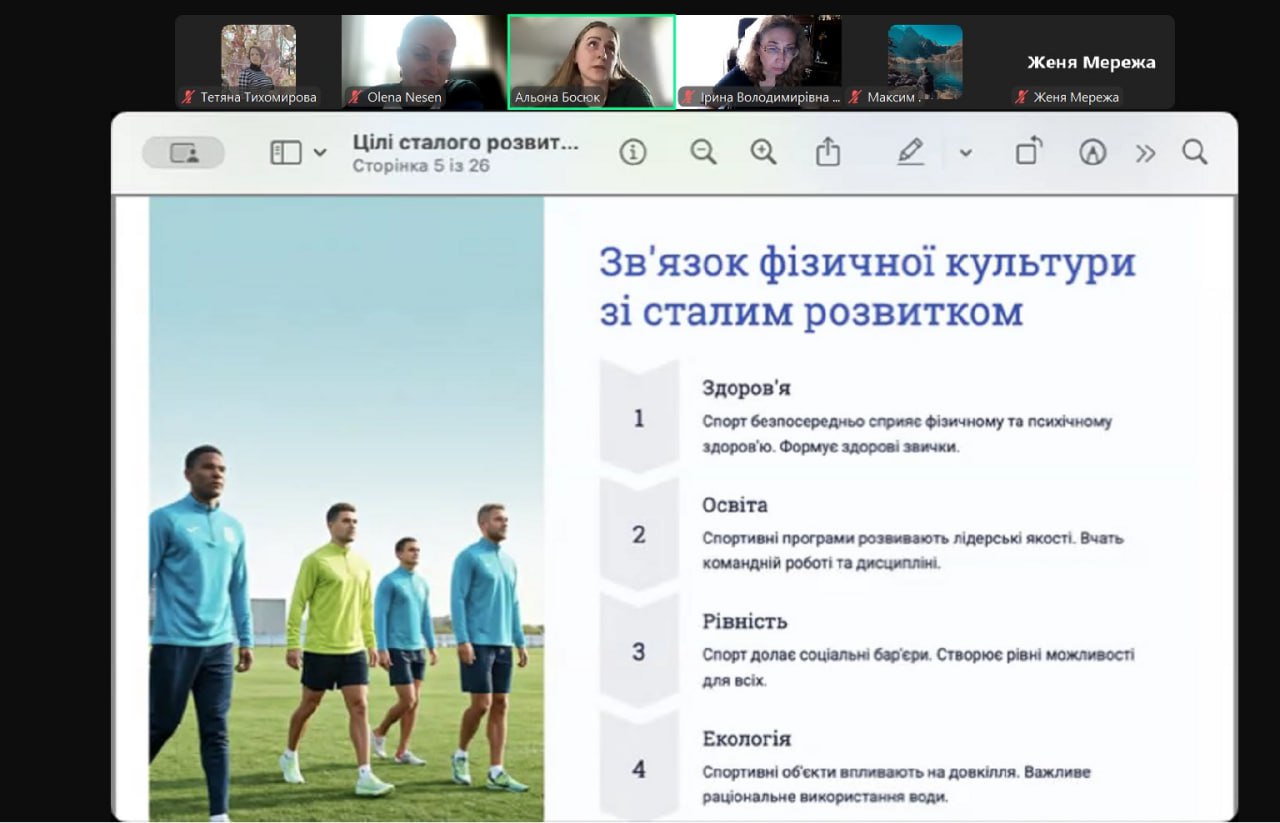1280x823 pixels.
Task: Click the Женя Мережа participant tile
Action: click(1091, 62)
